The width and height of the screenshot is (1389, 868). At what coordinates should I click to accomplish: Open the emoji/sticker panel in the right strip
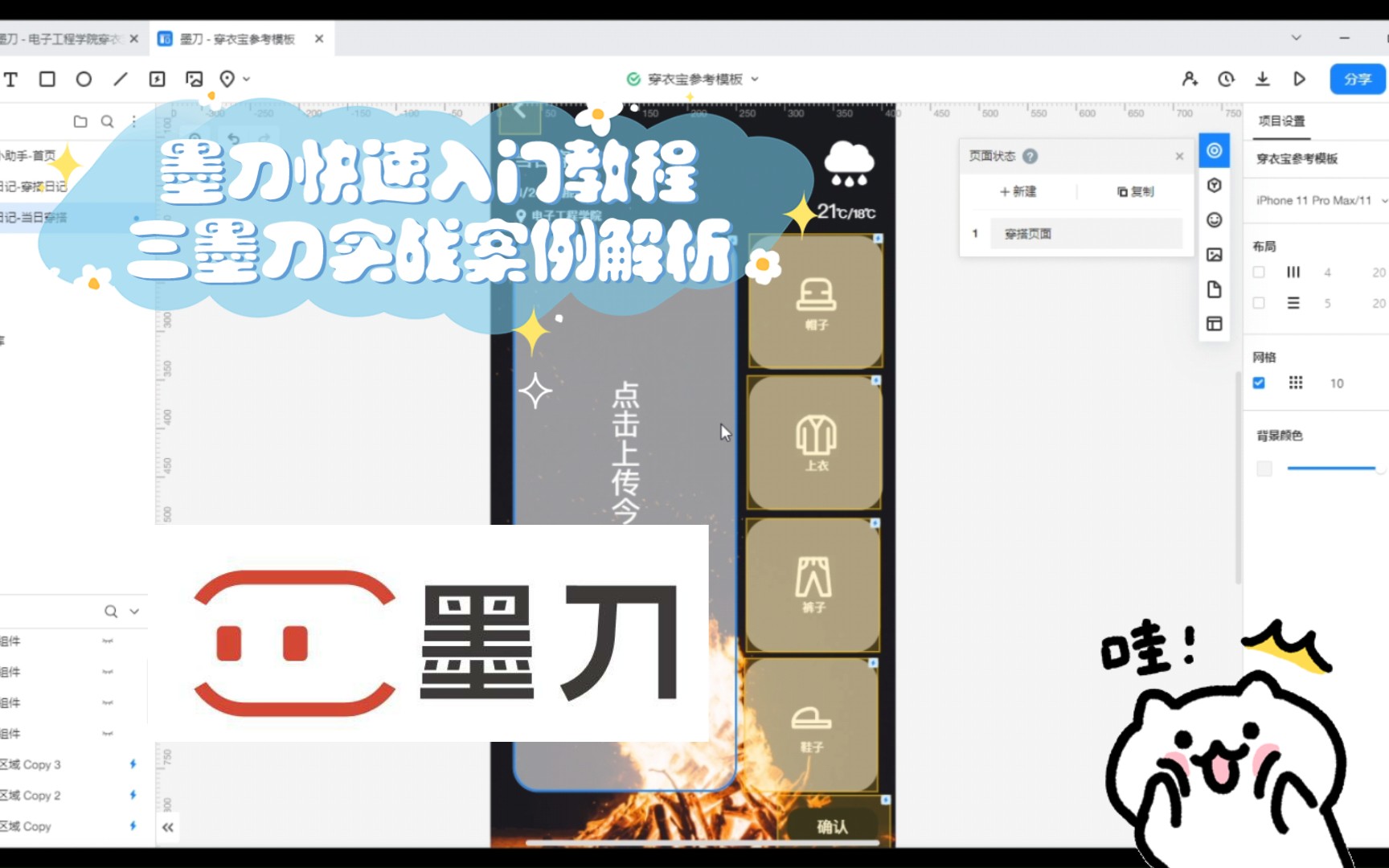[x=1214, y=219]
